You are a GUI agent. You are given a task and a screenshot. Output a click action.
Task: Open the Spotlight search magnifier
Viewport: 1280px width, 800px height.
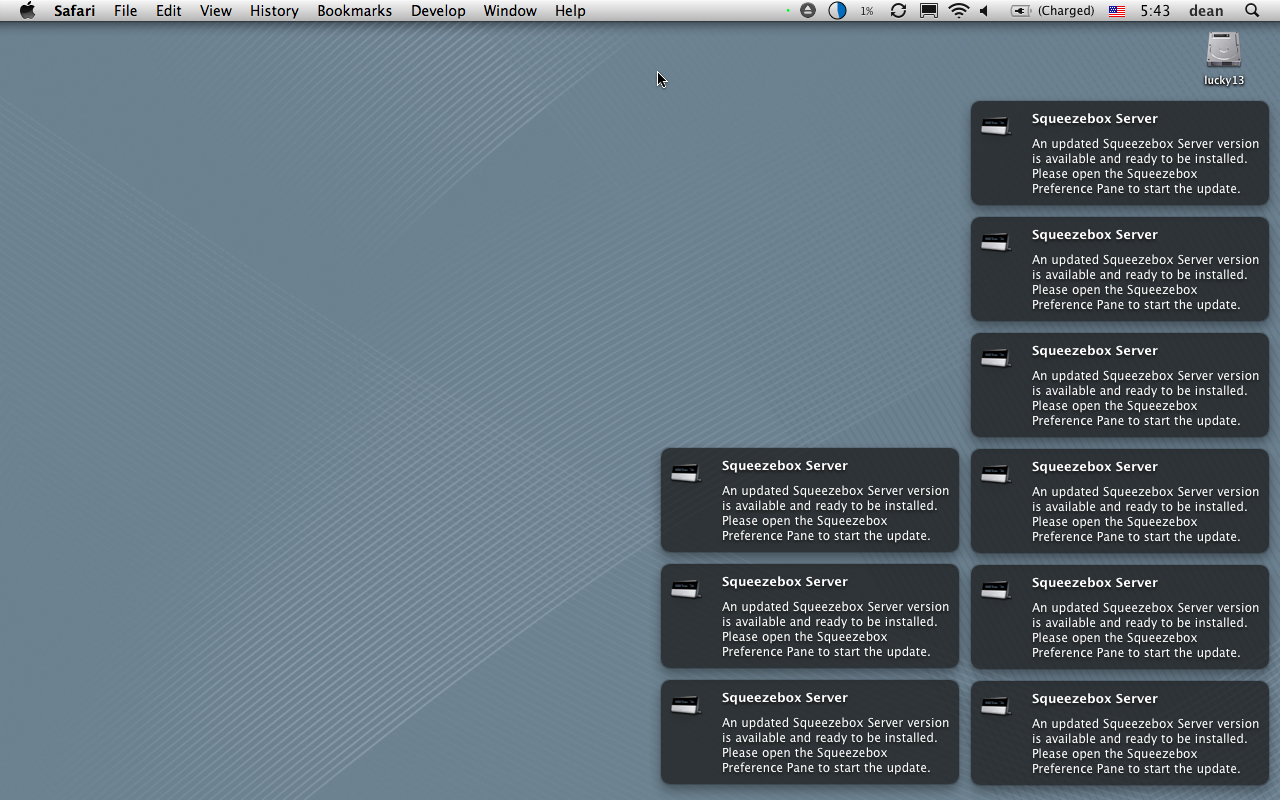[x=1252, y=11]
